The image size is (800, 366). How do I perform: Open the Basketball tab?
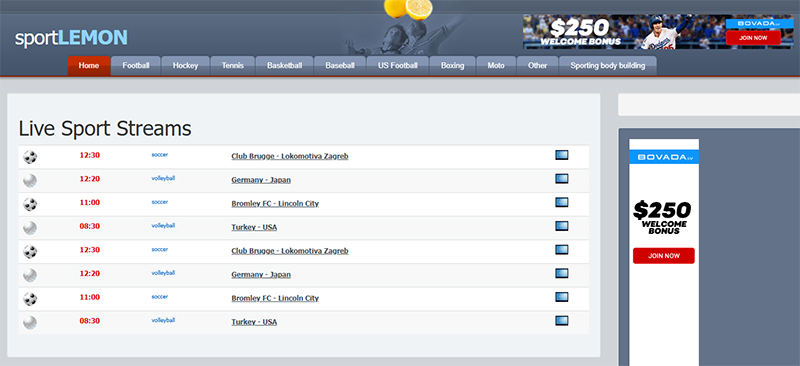tap(284, 66)
